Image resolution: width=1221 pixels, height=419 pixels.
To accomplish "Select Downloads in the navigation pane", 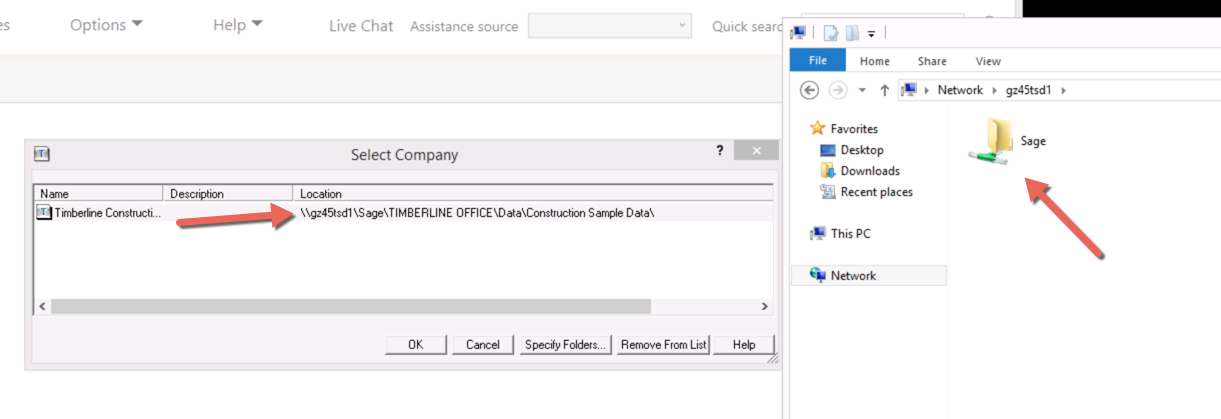I will tap(870, 171).
